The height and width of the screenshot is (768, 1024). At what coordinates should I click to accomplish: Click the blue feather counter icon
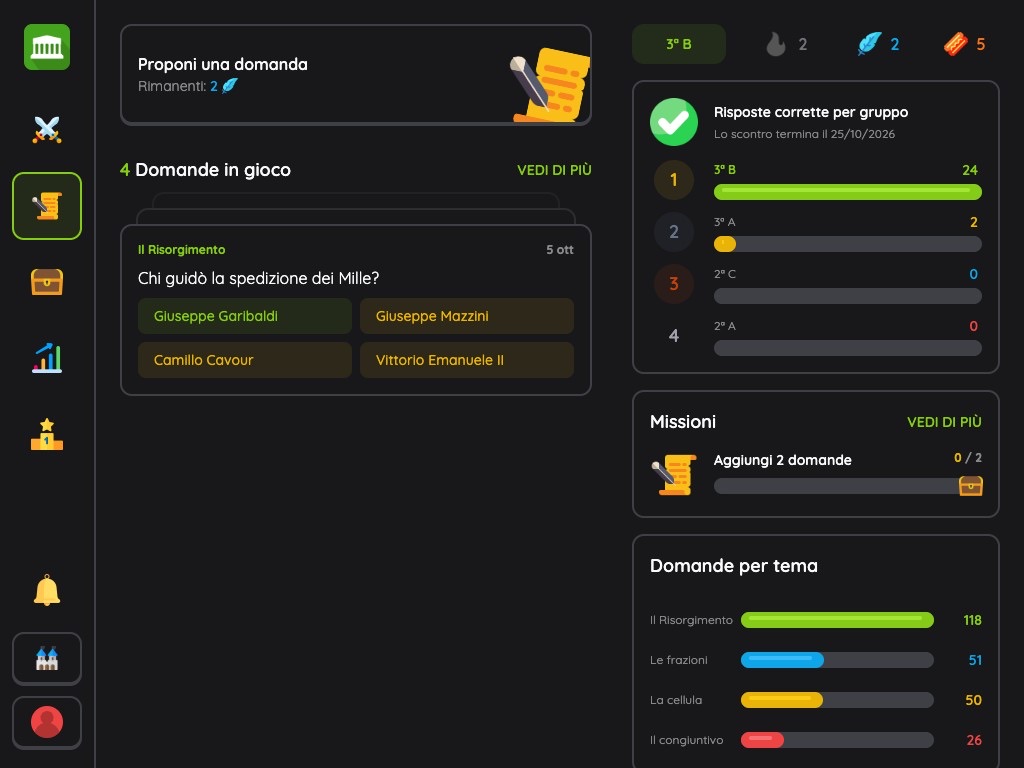[x=869, y=44]
